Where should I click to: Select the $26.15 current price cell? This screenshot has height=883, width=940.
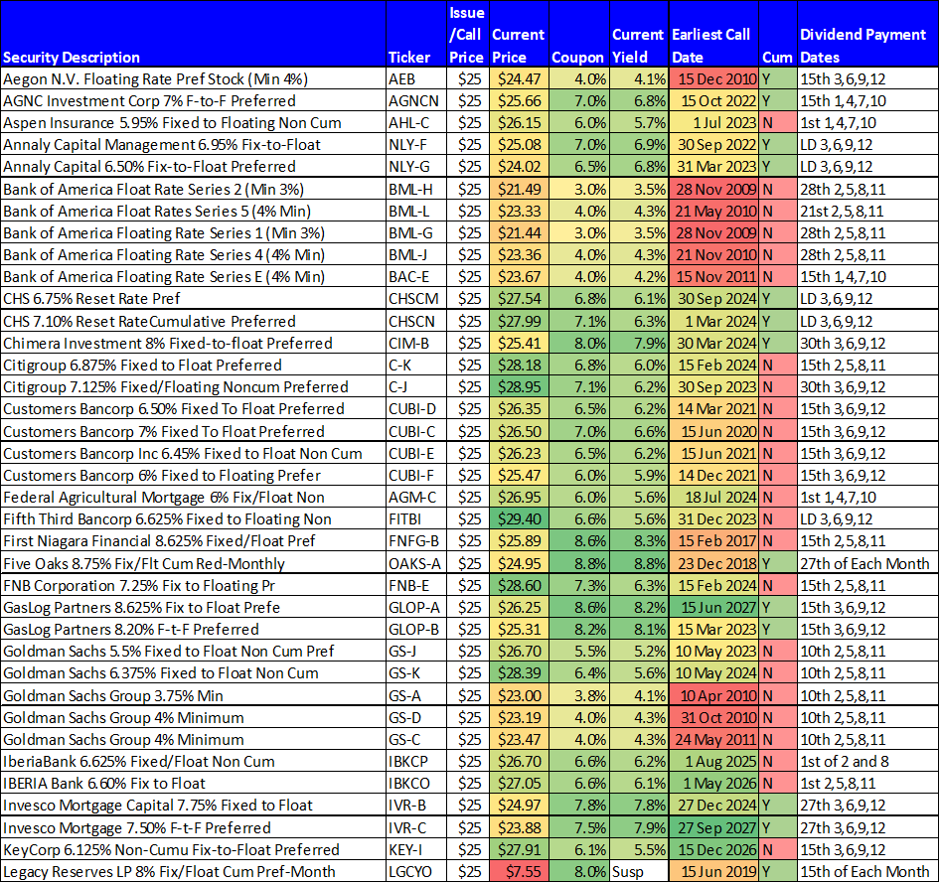519,123
